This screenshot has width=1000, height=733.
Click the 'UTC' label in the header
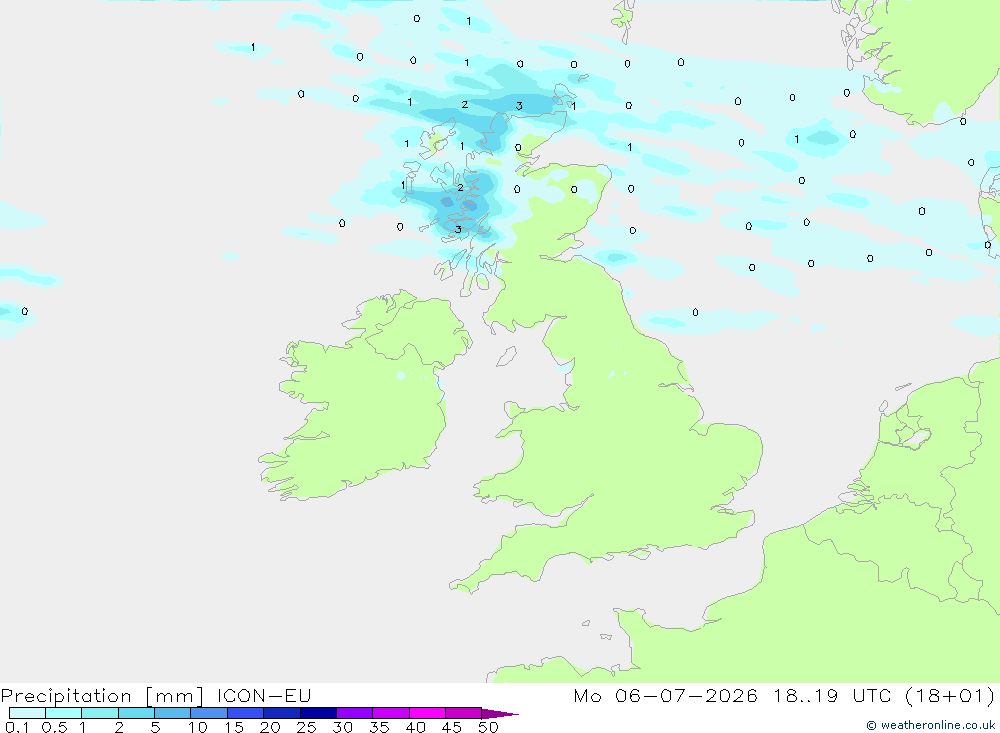coord(871,695)
